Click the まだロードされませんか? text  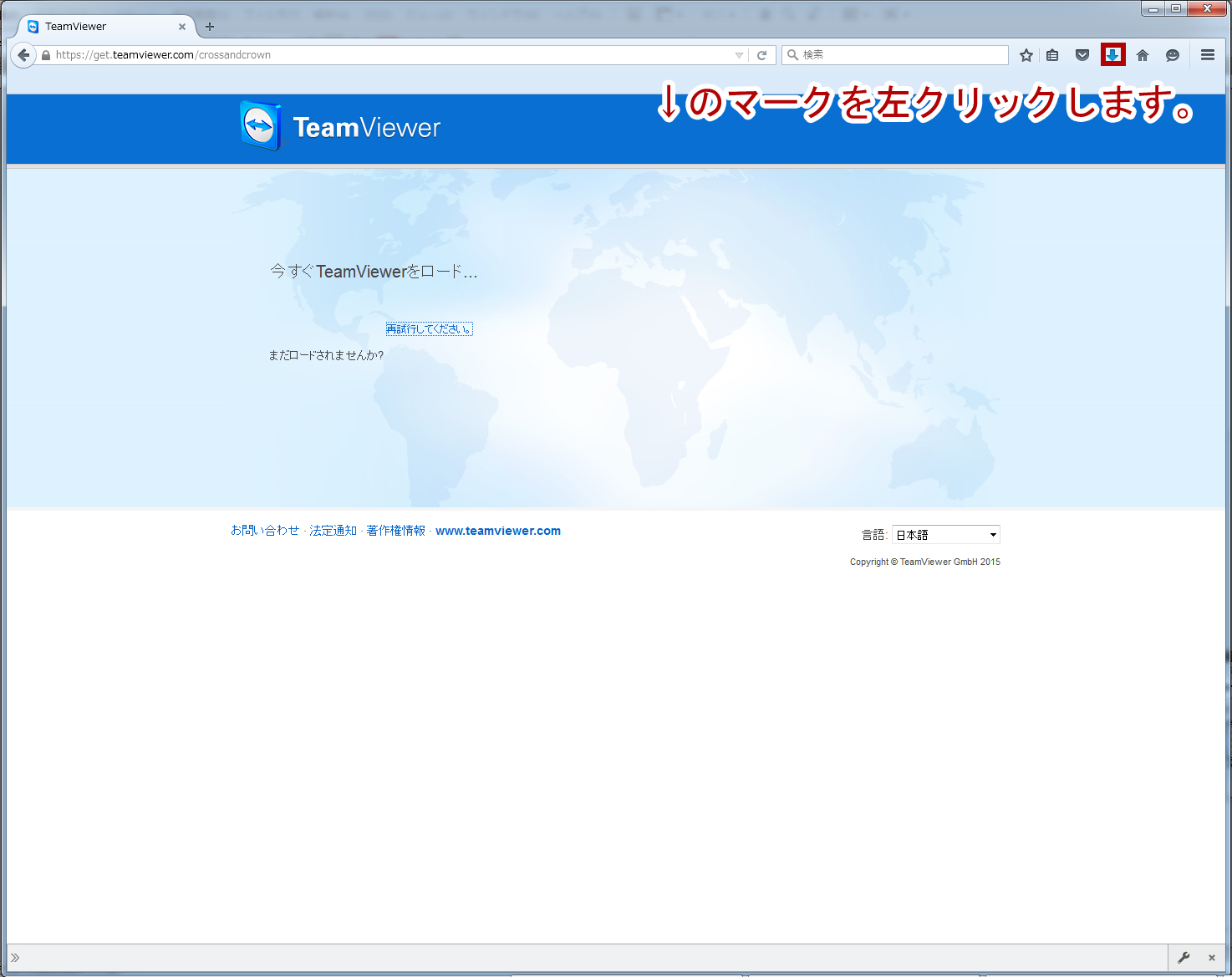pos(326,355)
